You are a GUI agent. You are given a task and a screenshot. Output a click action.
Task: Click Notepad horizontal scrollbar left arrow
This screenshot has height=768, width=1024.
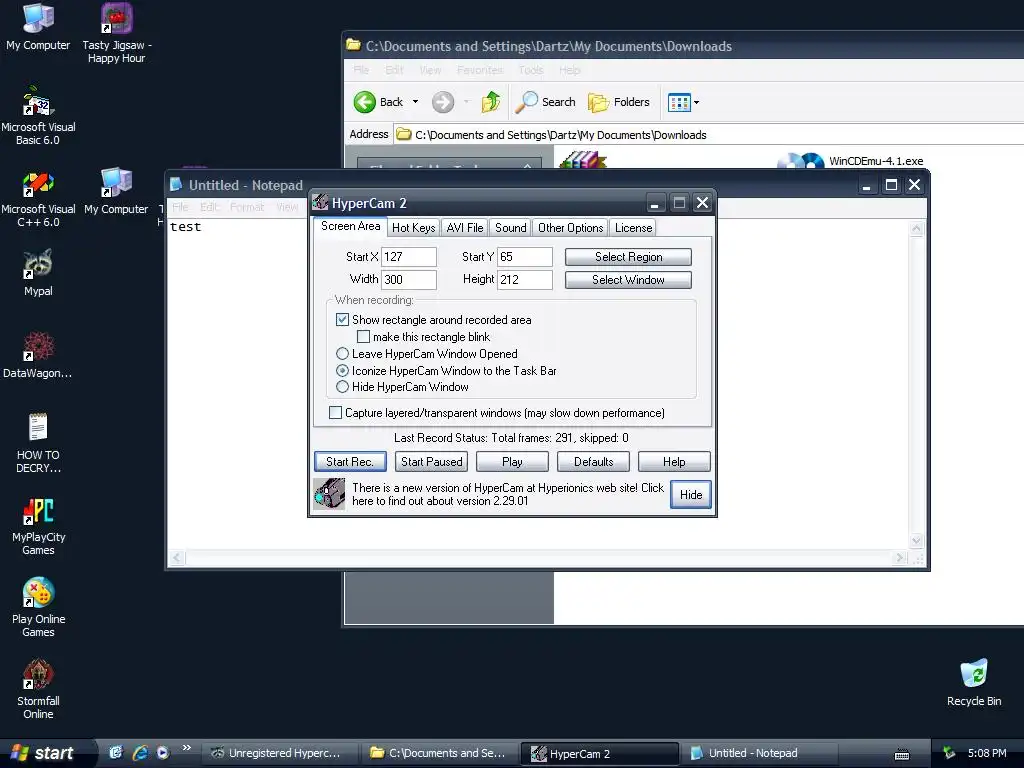(x=178, y=558)
